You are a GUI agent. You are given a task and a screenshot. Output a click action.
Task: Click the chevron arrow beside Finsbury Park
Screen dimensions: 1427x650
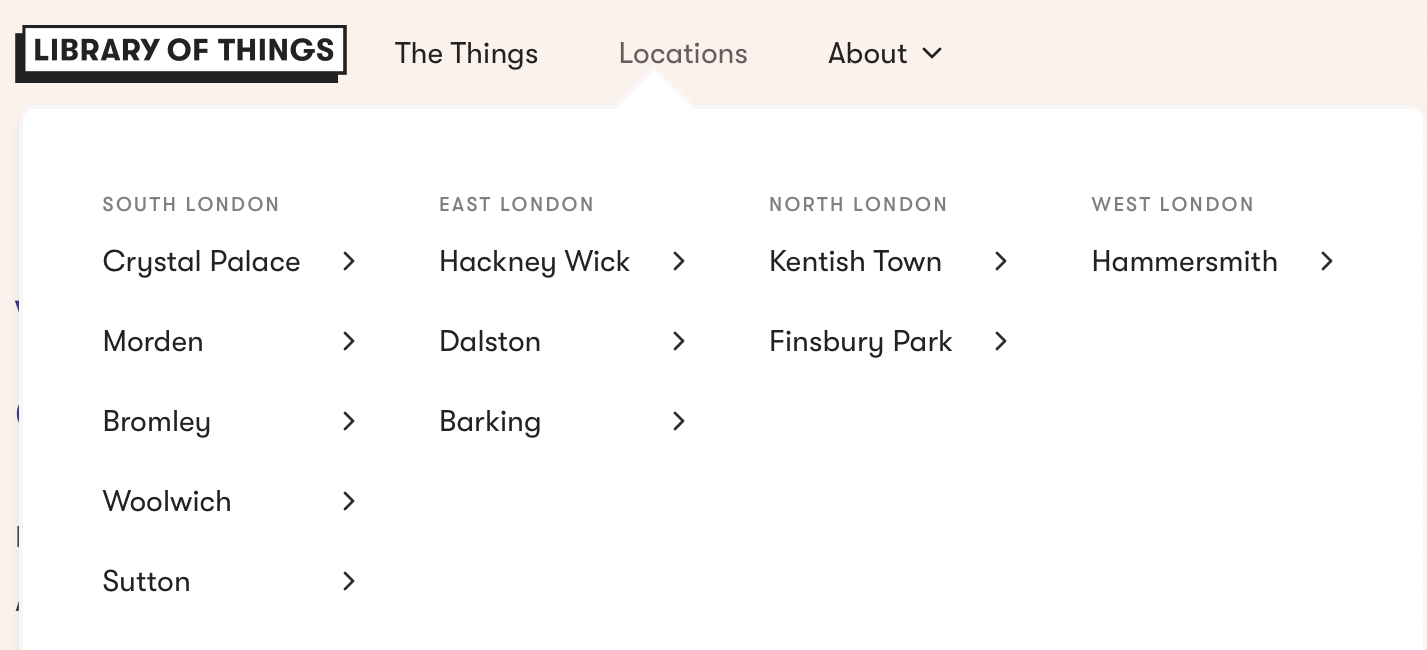tap(1001, 341)
